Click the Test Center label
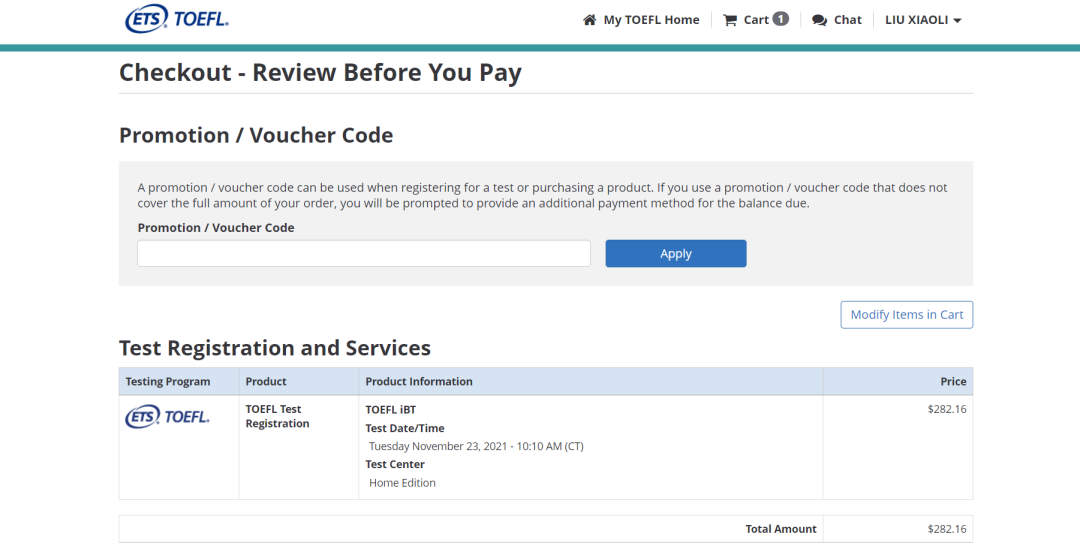This screenshot has width=1080, height=552. coord(395,464)
